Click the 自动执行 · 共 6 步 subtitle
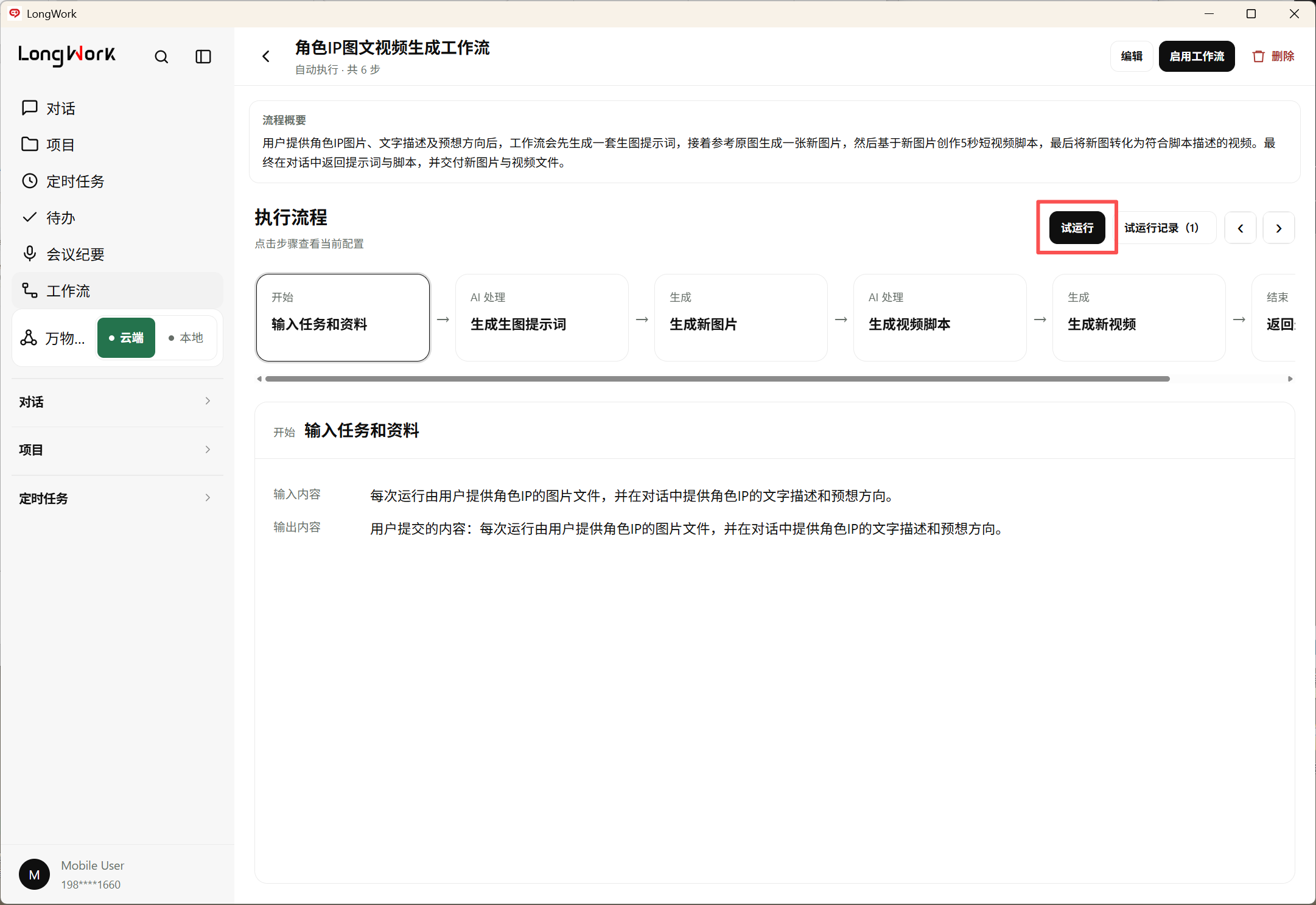Screen dimensions: 1316x905 (338, 70)
